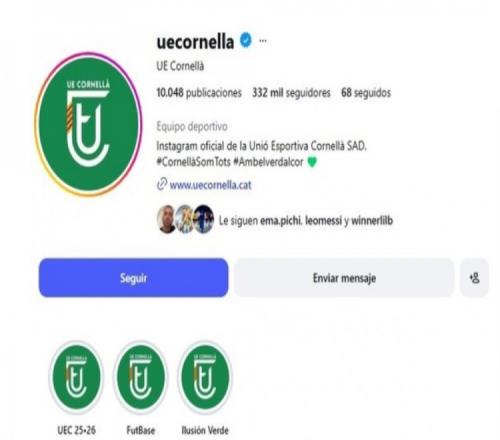
Task: Click the 10.048 publicaciones count
Action: click(x=199, y=92)
